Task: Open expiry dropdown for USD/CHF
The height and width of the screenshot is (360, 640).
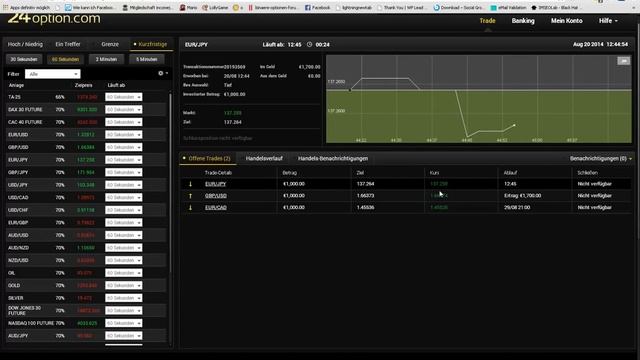Action: [x=124, y=210]
